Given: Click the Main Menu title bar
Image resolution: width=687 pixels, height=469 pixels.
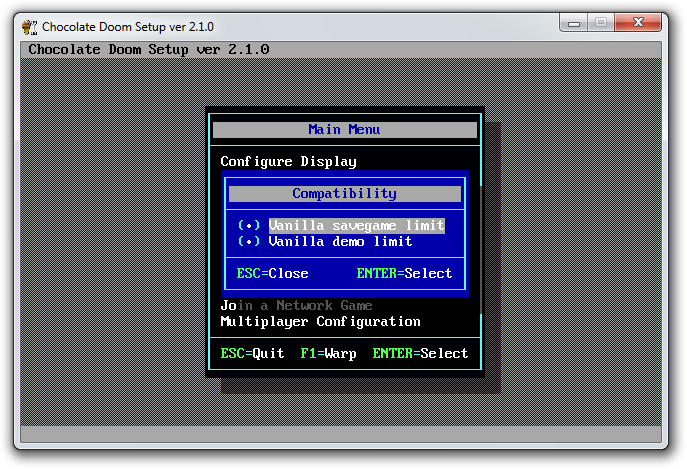Looking at the screenshot, I should pyautogui.click(x=344, y=129).
